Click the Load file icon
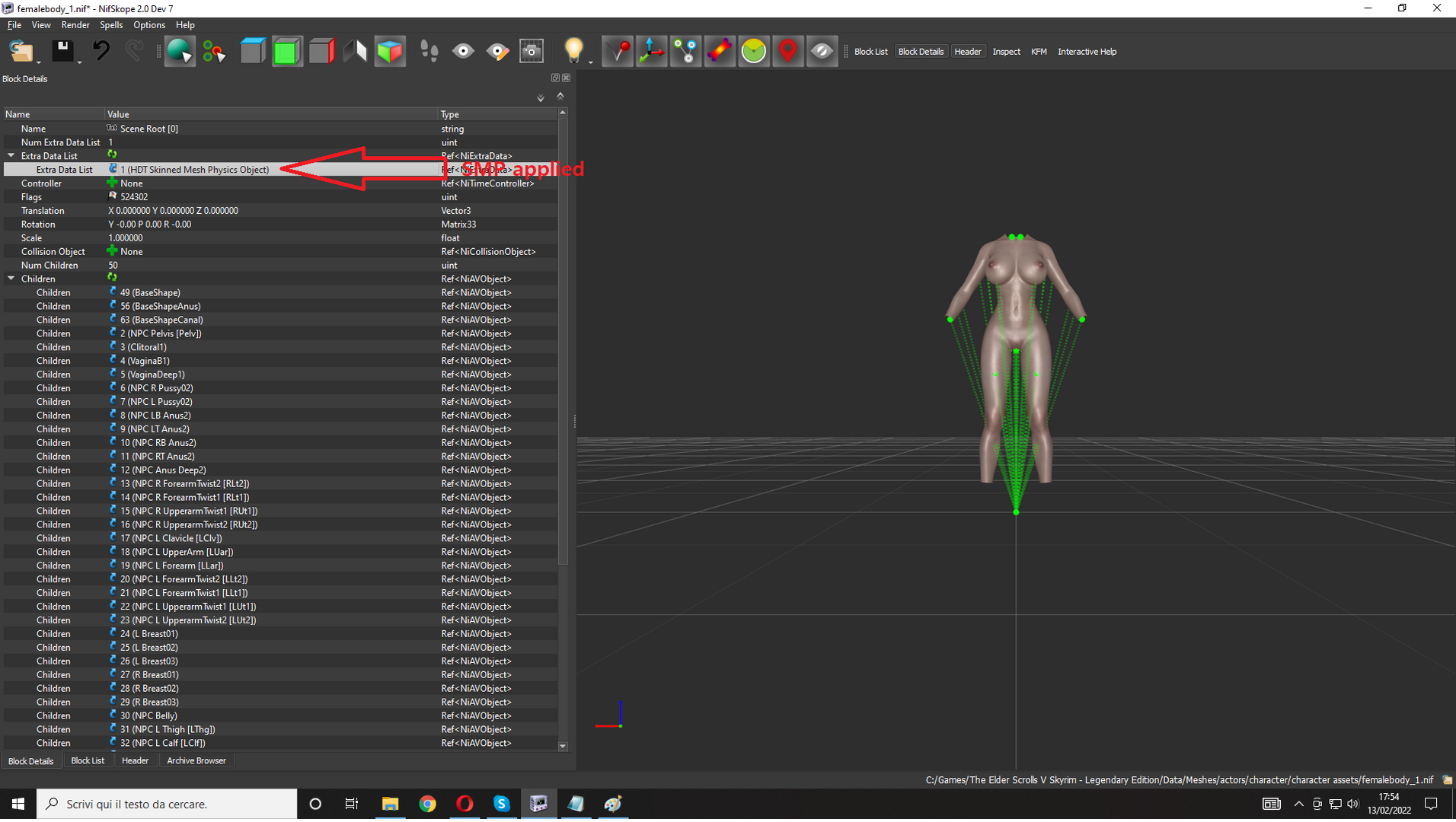 pos(21,51)
